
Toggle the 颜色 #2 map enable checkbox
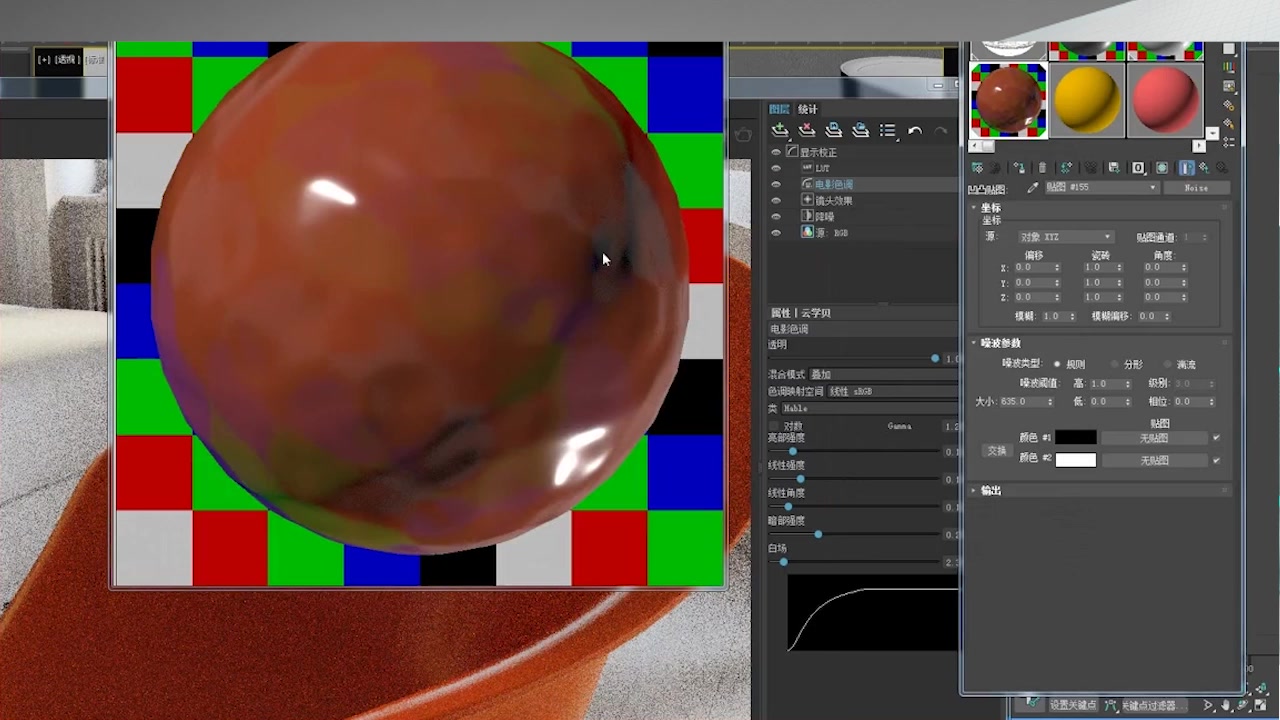coord(1216,460)
